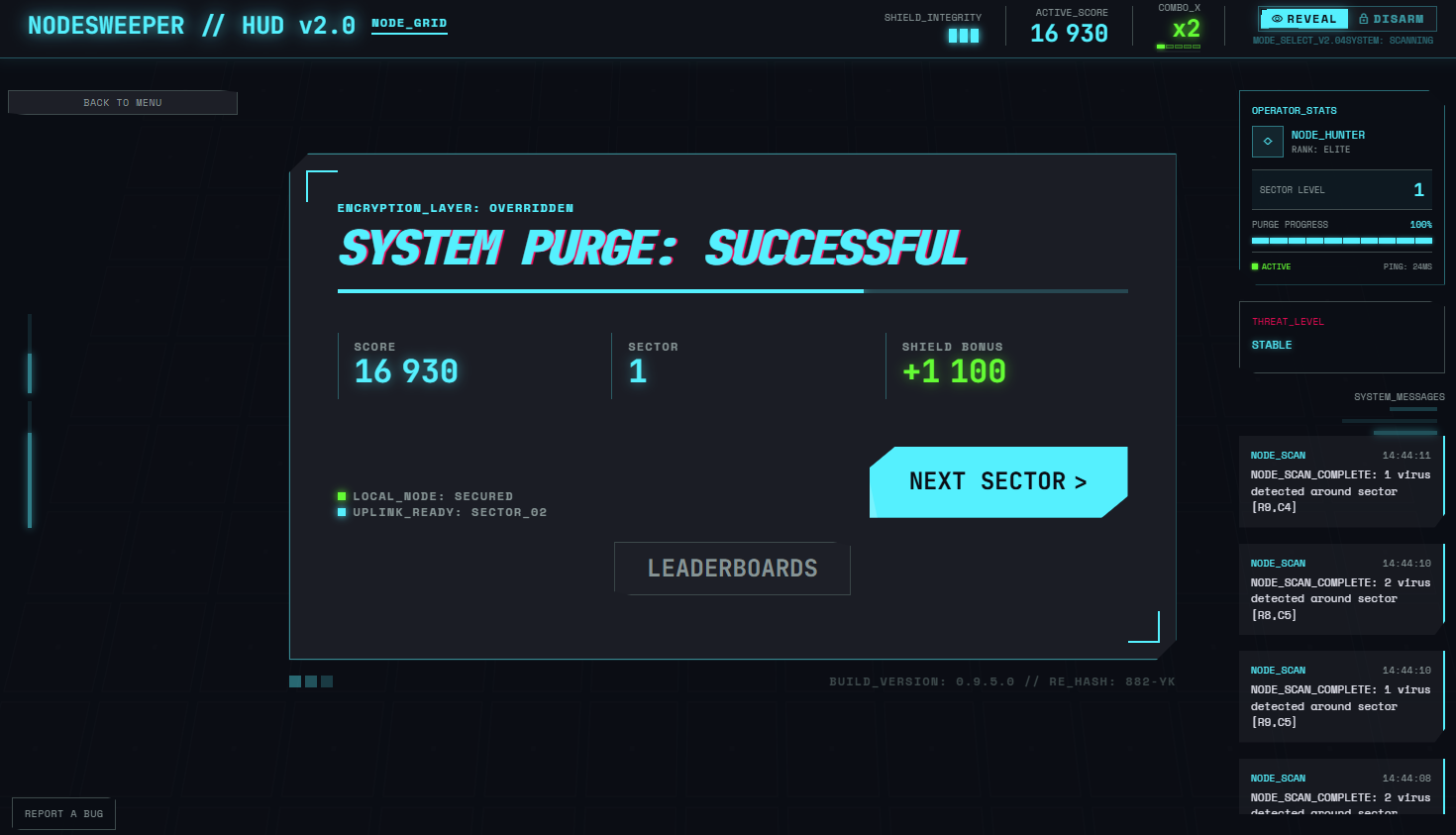The height and width of the screenshot is (835, 1456).
Task: Open the LEADERBOARDS
Action: coord(732,569)
